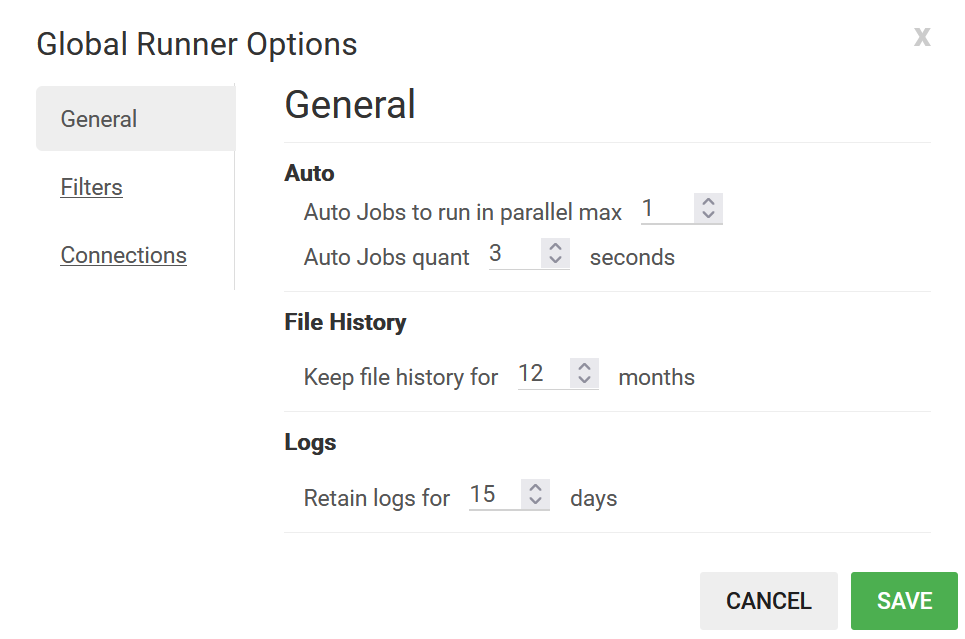Select the Auto Jobs quant input field
Screen dimensions: 965x639
[510, 253]
